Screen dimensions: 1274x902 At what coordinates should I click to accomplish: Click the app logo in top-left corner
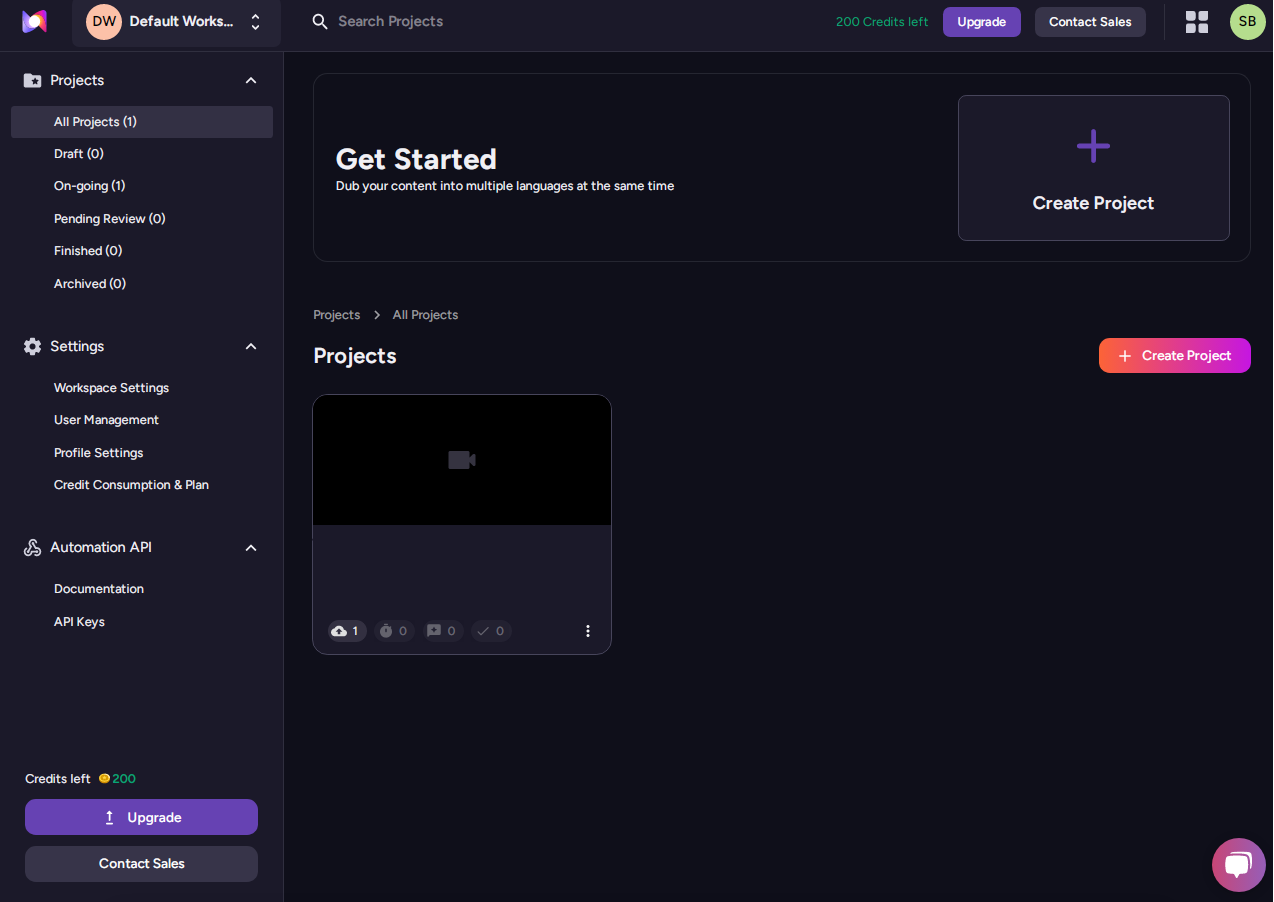[x=34, y=22]
